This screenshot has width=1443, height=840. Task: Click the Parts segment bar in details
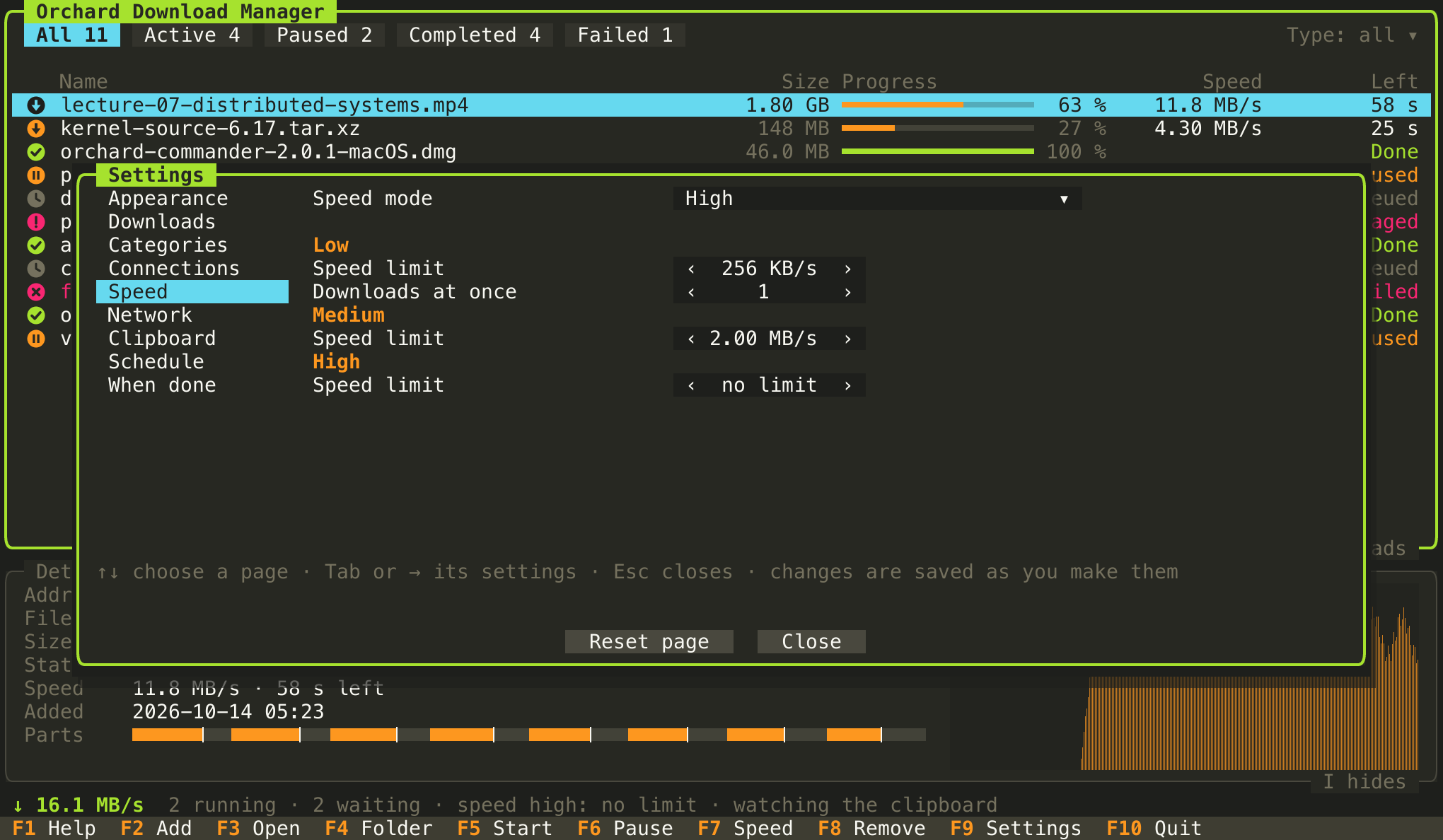(529, 735)
